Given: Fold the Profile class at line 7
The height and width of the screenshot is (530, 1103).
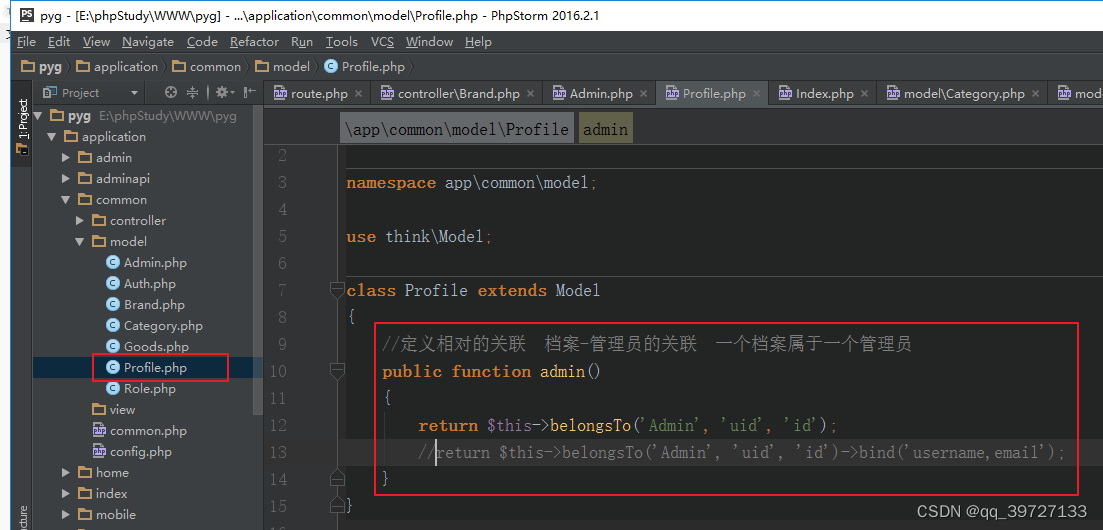Looking at the screenshot, I should (338, 290).
